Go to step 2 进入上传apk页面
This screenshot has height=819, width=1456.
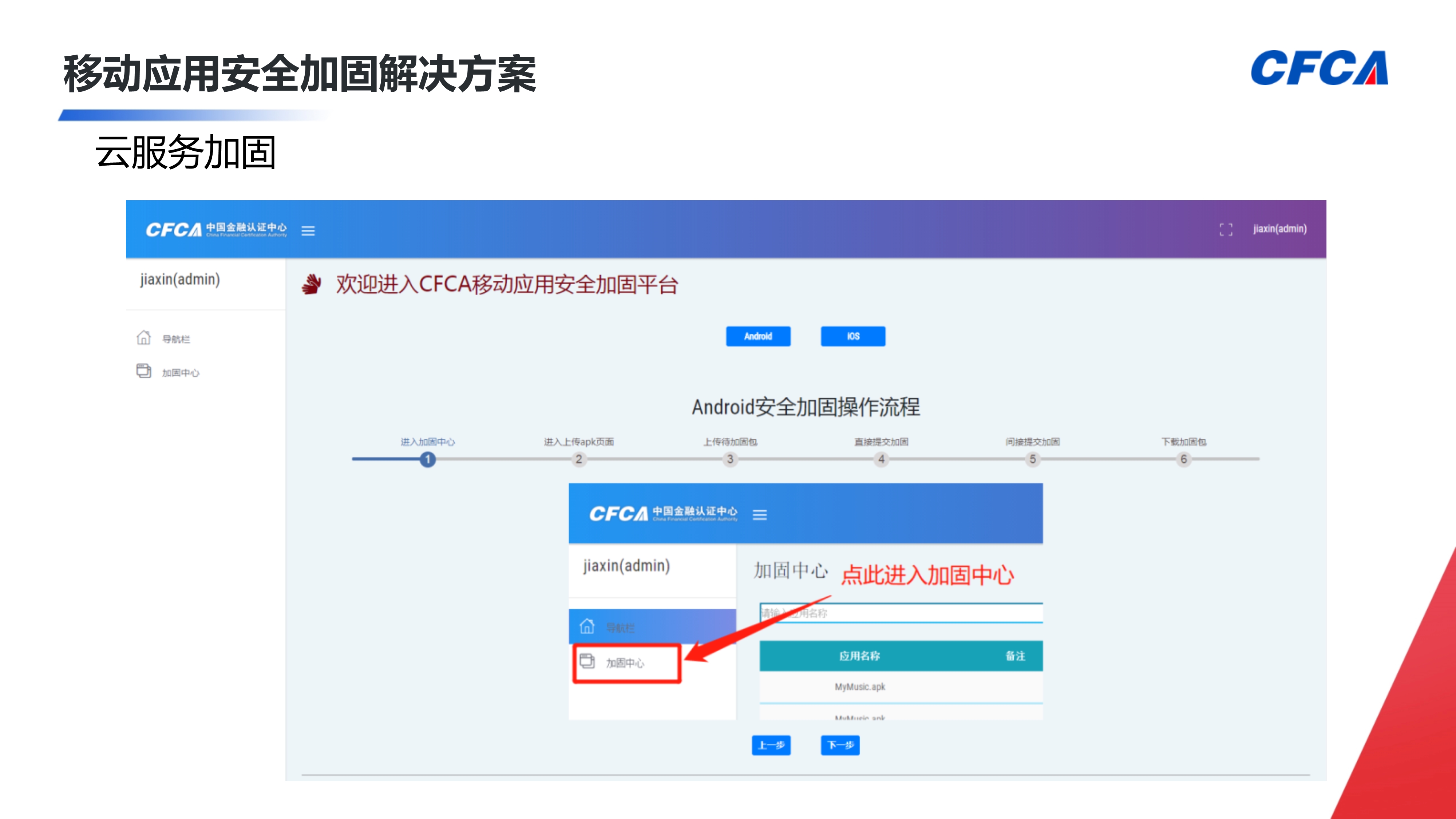pyautogui.click(x=579, y=459)
